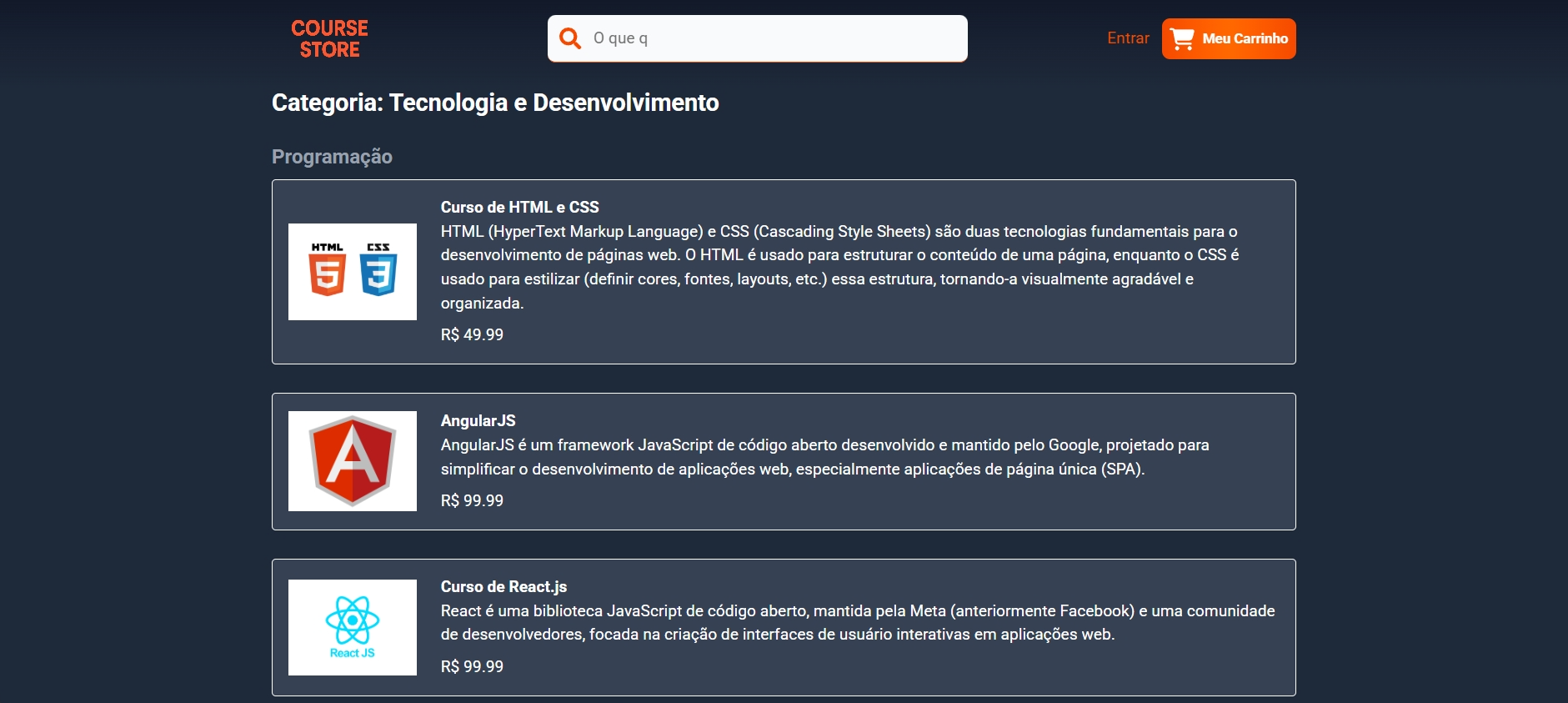Screen dimensions: 1568x703
Task: Click the CSS3 shield logo
Action: tap(378, 271)
